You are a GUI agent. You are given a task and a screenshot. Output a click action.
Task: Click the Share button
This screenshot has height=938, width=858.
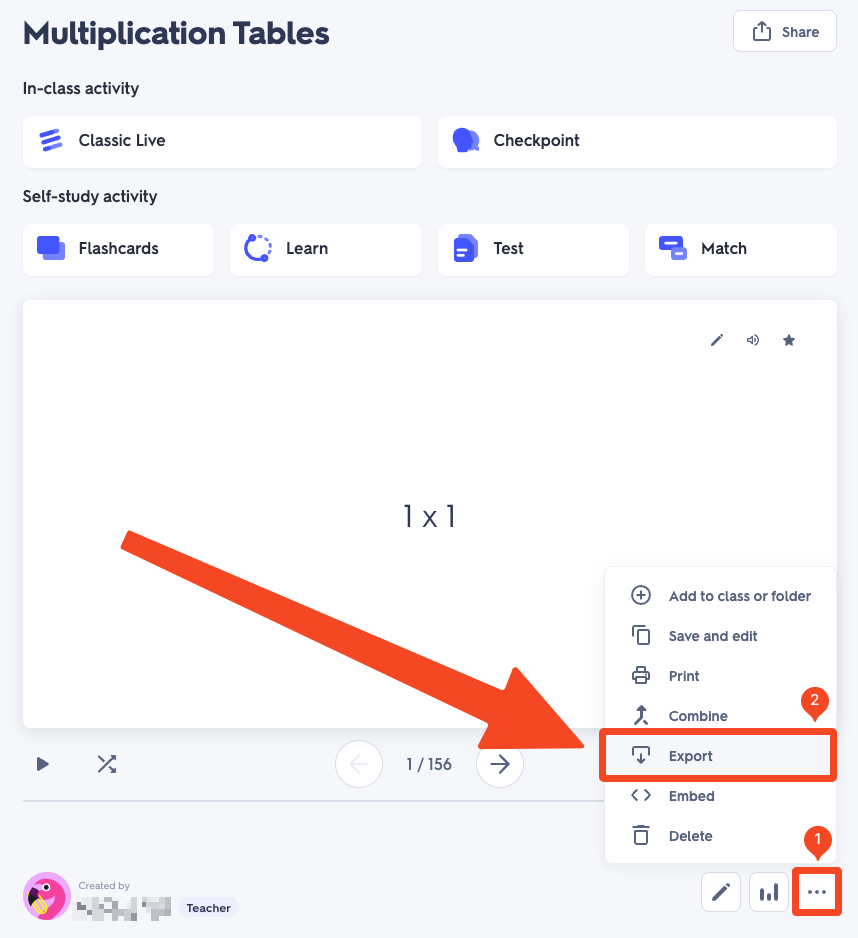pyautogui.click(x=784, y=31)
